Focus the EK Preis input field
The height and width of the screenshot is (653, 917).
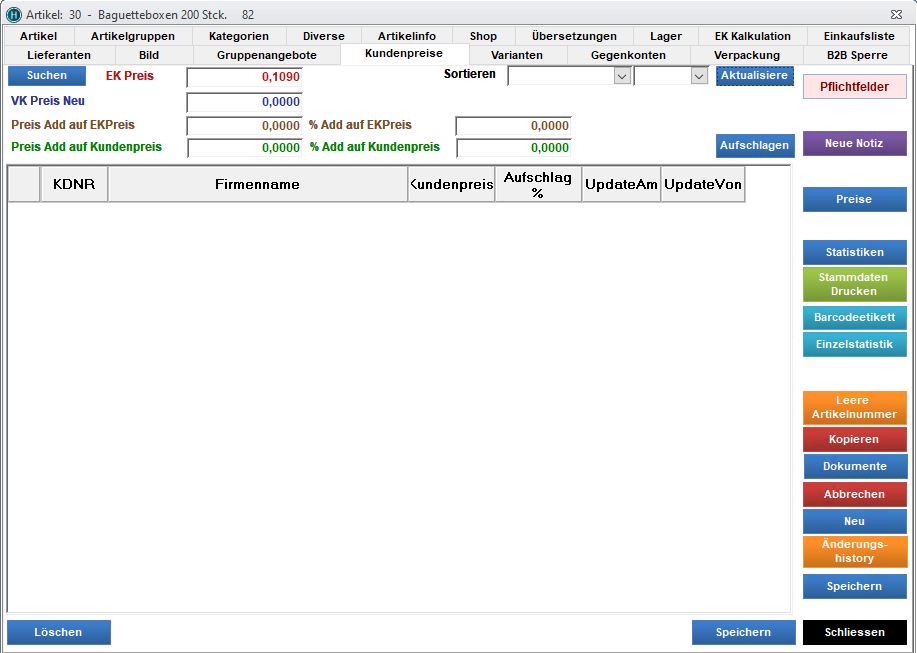click(x=244, y=77)
